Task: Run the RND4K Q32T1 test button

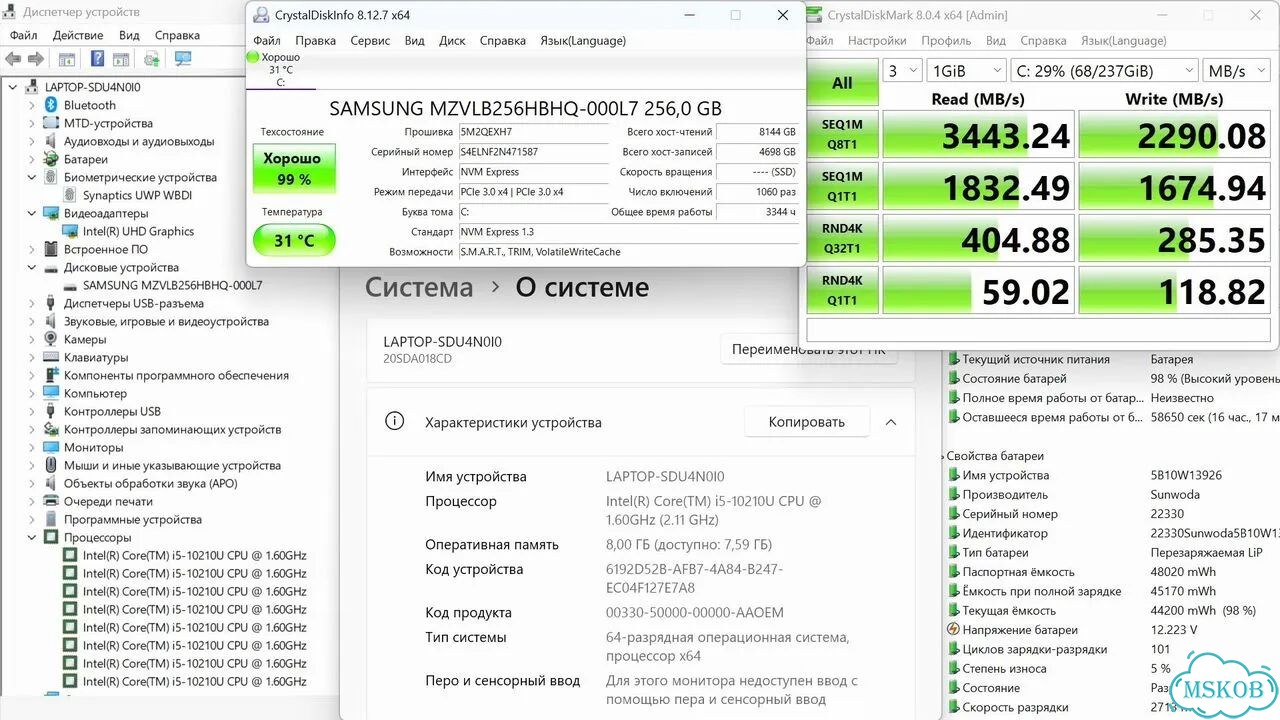Action: (x=842, y=238)
